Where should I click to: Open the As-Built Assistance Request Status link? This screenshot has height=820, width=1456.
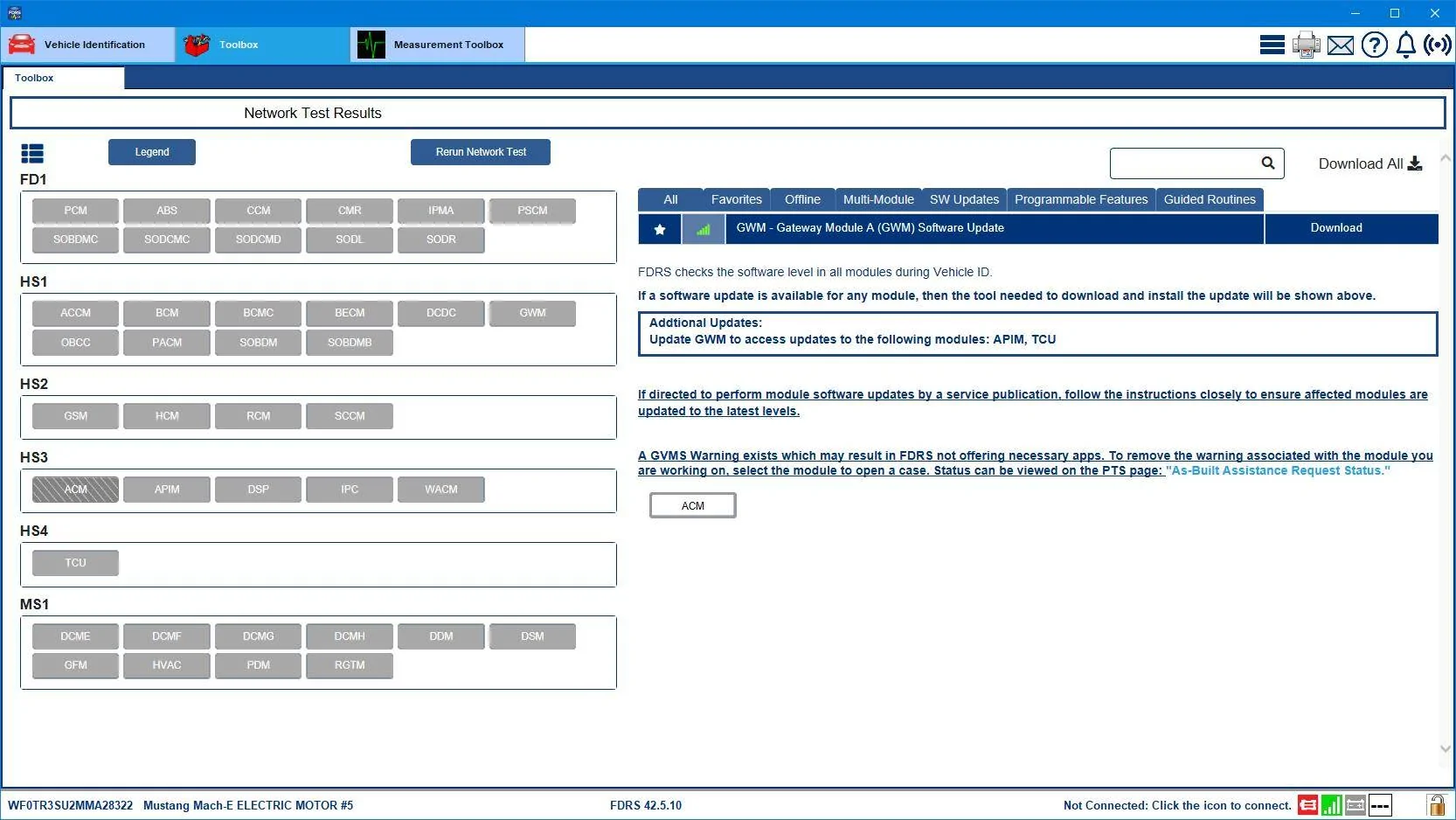1278,470
